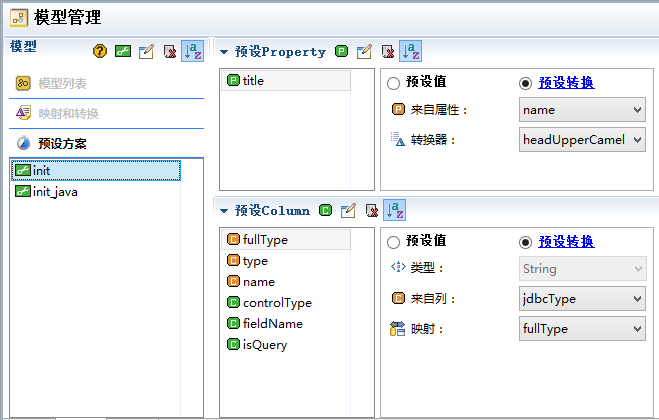Collapse the 预设Property section

[224, 52]
